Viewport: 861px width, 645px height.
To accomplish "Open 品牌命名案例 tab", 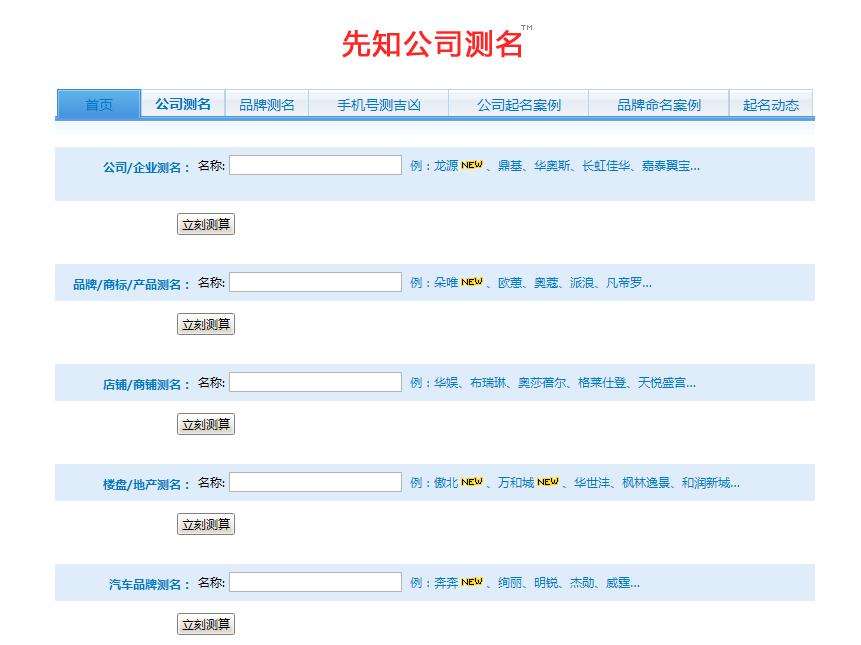I will 659,104.
